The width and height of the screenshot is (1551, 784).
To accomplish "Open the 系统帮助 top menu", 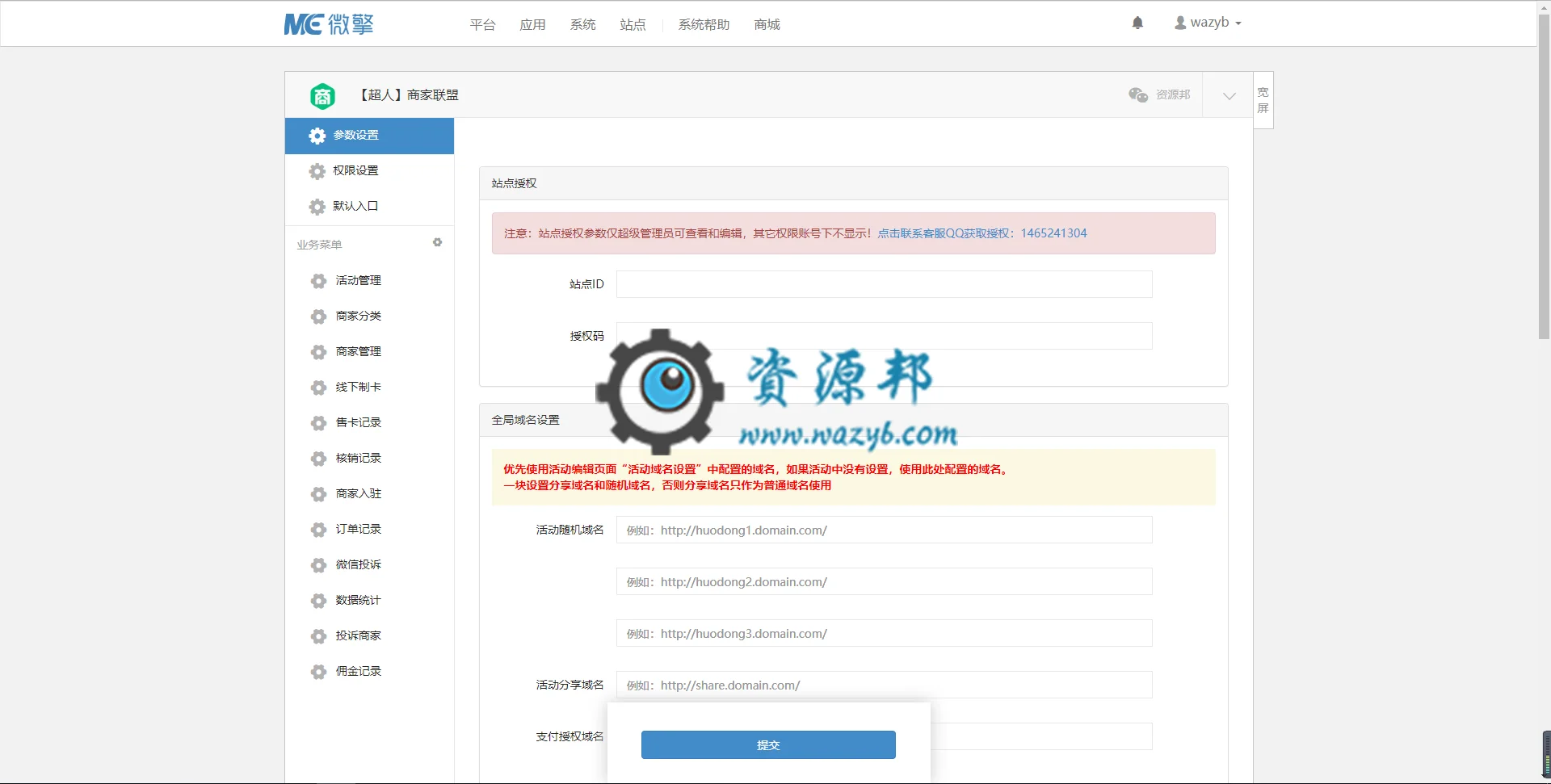I will point(704,25).
